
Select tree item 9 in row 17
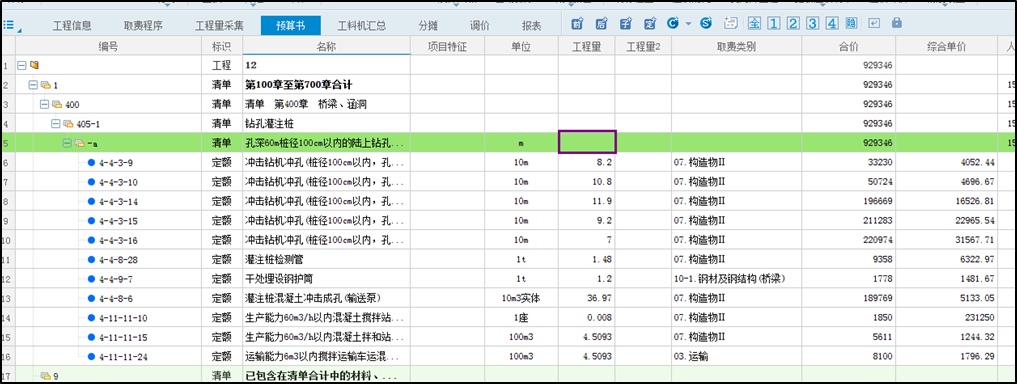point(56,376)
